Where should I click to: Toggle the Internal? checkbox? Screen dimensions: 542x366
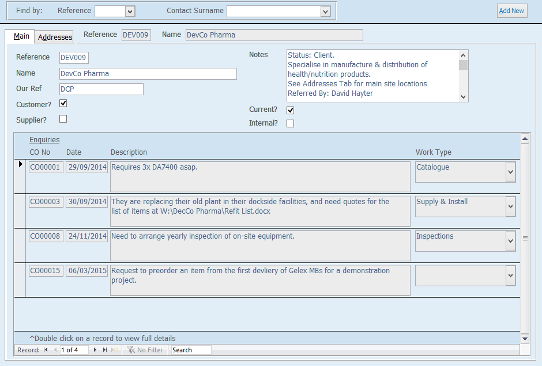(x=290, y=123)
